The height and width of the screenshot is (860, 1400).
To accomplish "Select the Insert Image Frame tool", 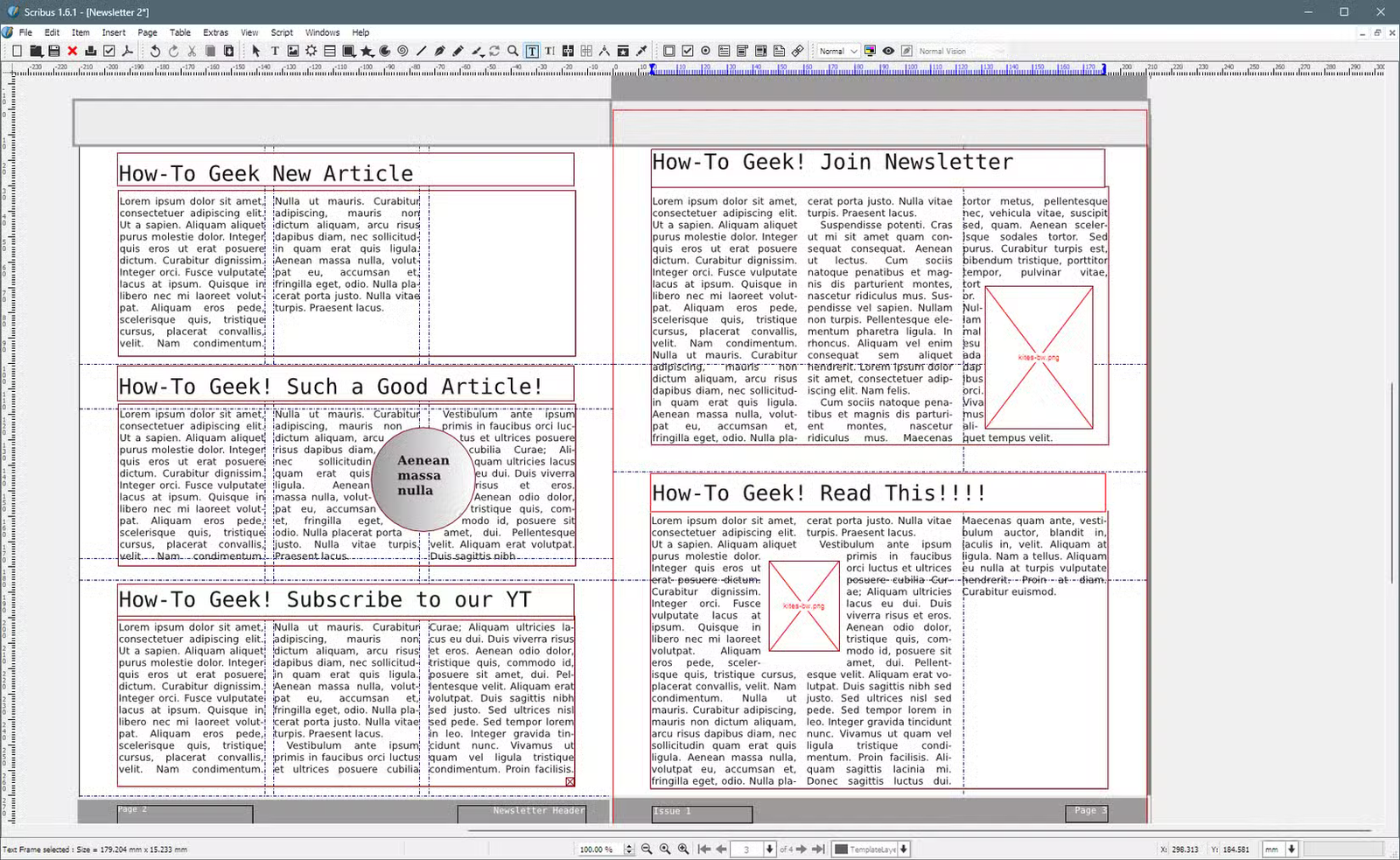I will coord(292,50).
